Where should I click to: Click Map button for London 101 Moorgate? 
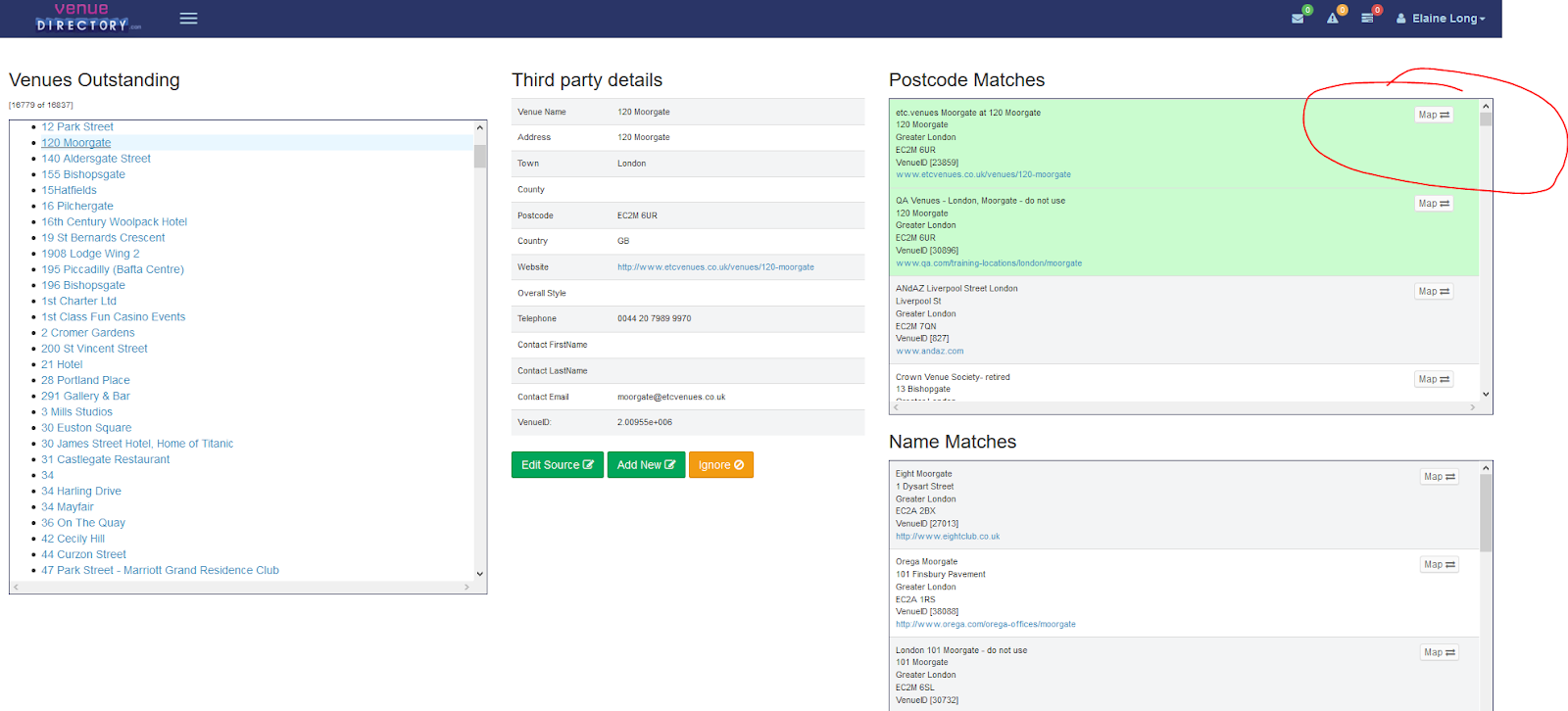coord(1440,652)
